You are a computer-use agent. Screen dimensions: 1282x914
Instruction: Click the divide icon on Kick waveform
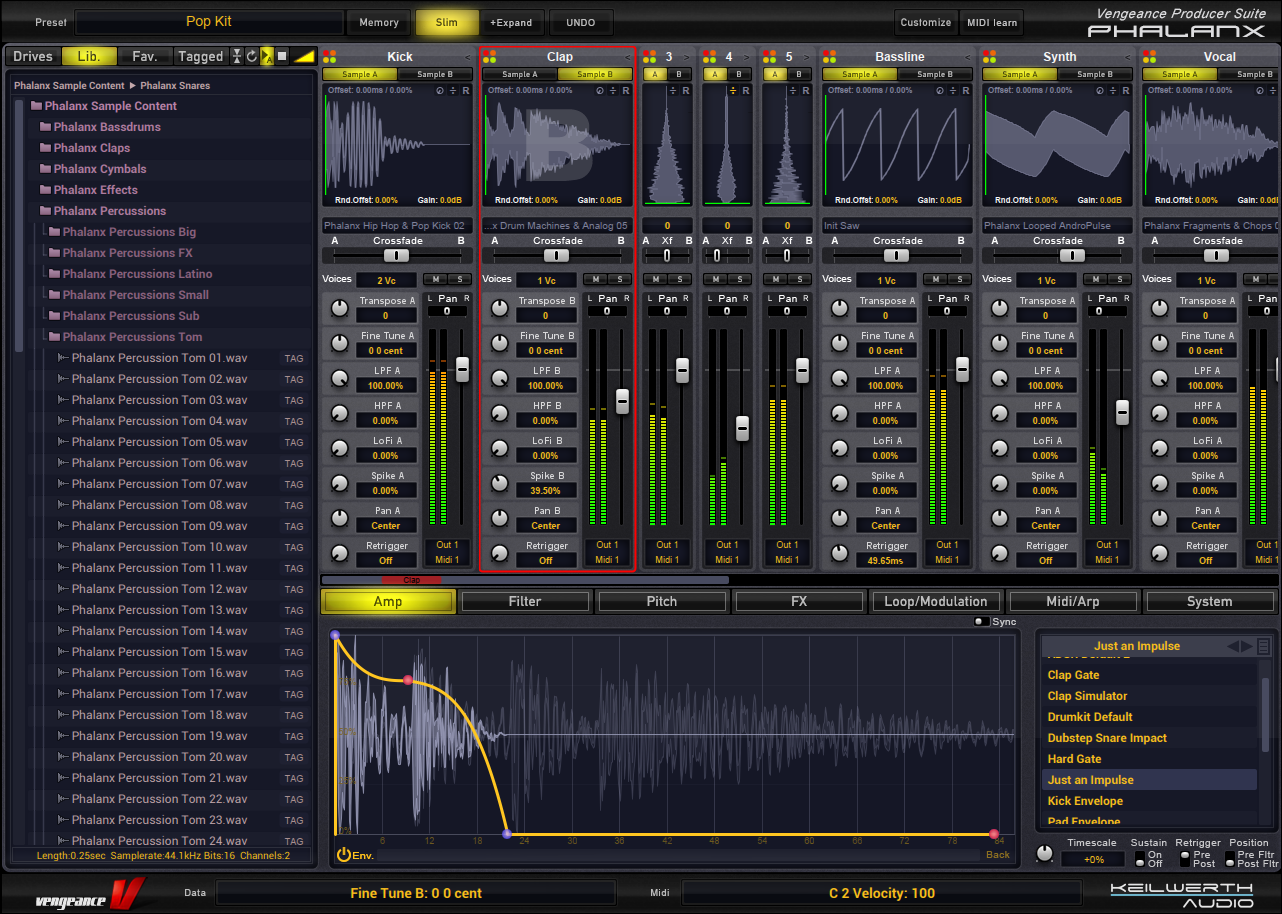453,91
